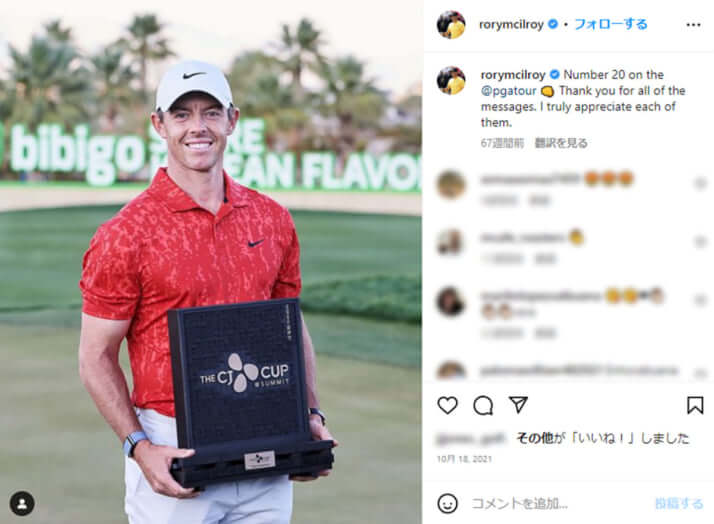
Task: Click 翻訳を見る translation link
Action: pos(561,143)
